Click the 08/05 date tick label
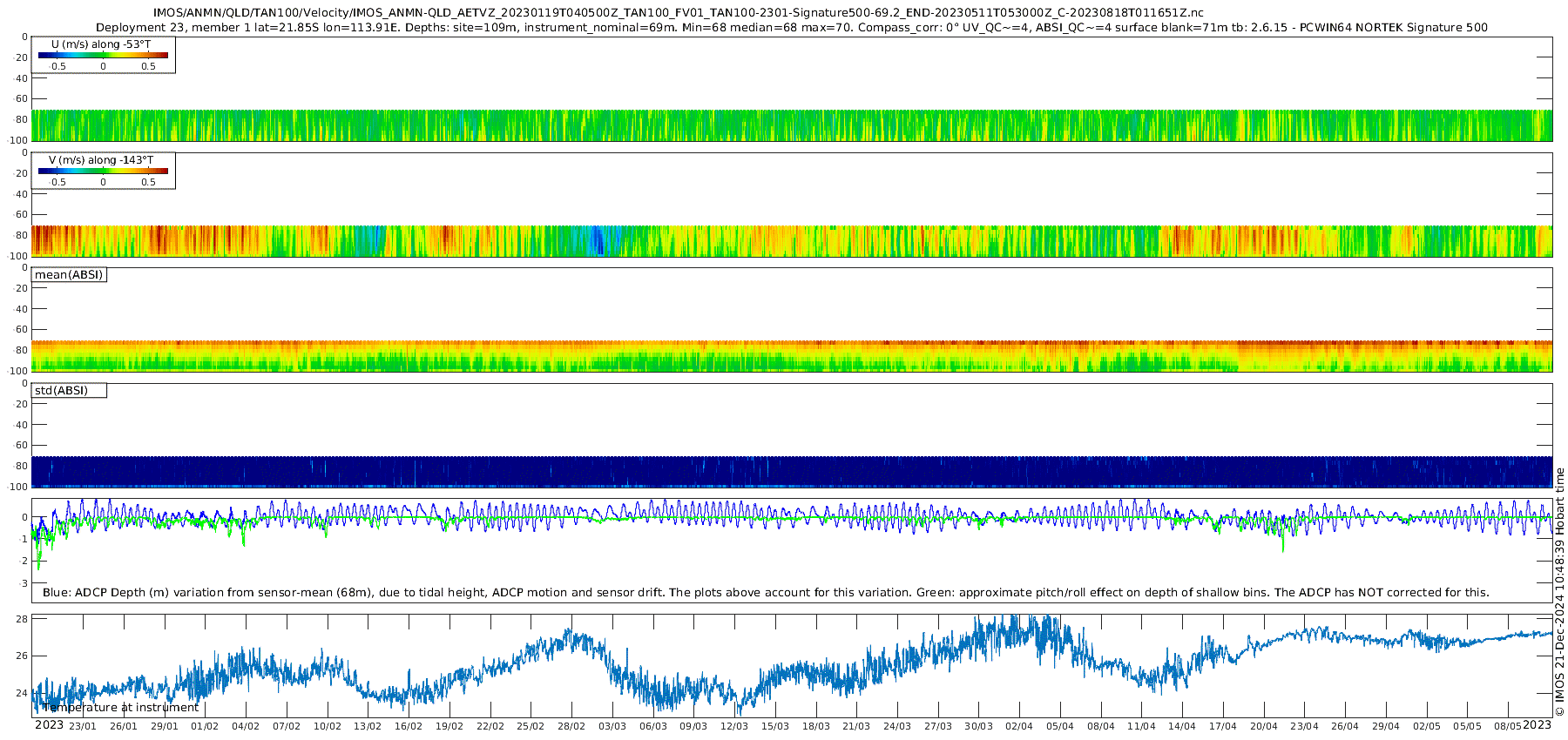 (x=1508, y=726)
